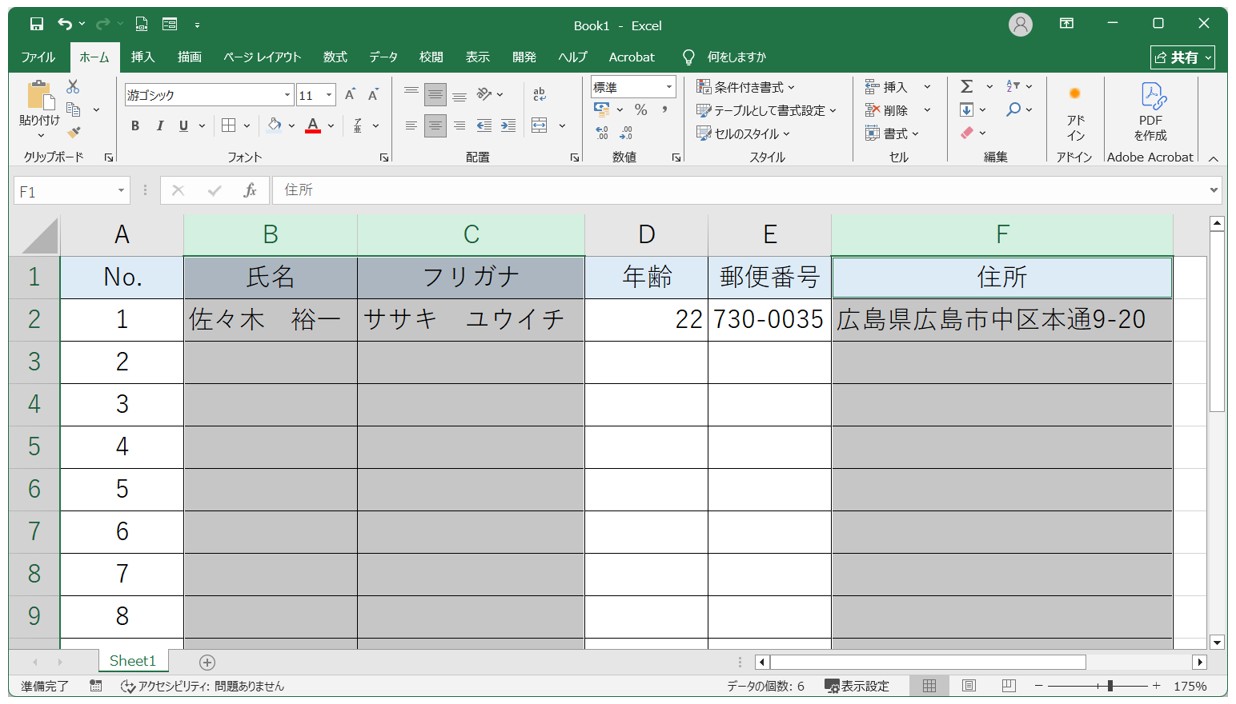Click Increase Indent icon
This screenshot has width=1236, height=704.
[508, 125]
